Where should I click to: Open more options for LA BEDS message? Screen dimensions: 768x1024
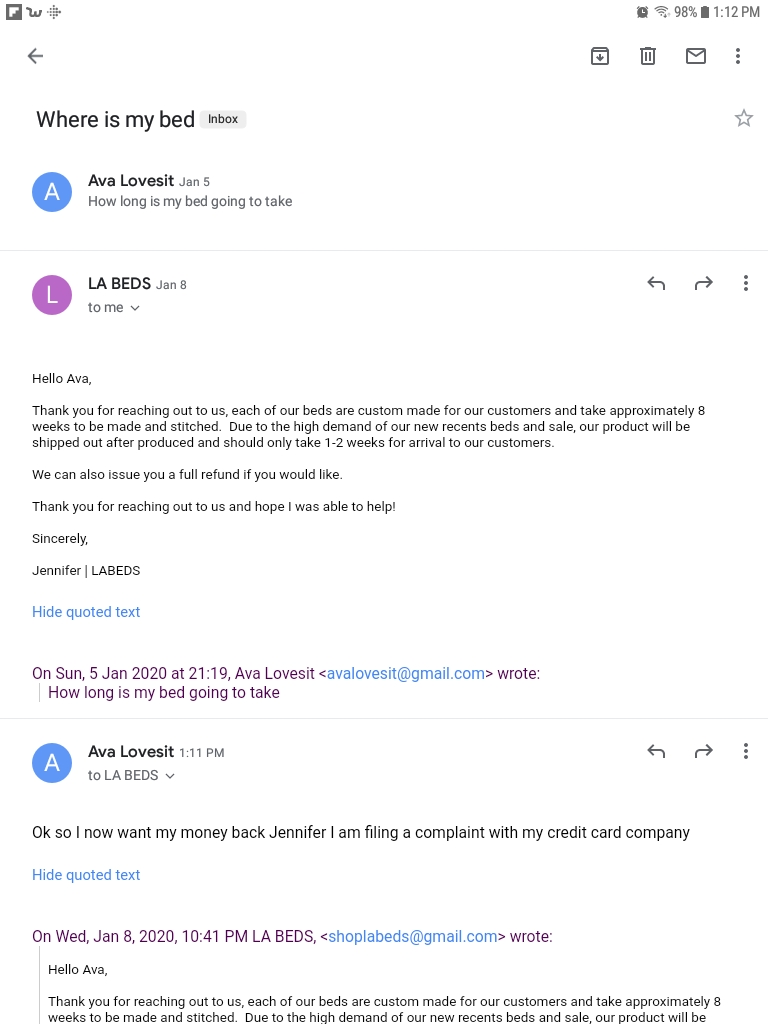click(745, 283)
